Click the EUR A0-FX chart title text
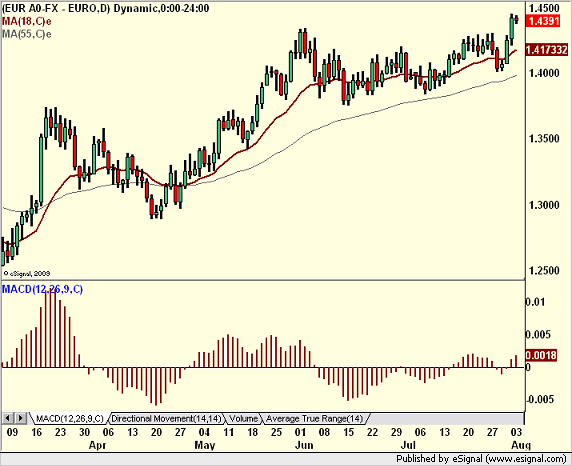Screen dimensions: 572x466 [x=105, y=8]
